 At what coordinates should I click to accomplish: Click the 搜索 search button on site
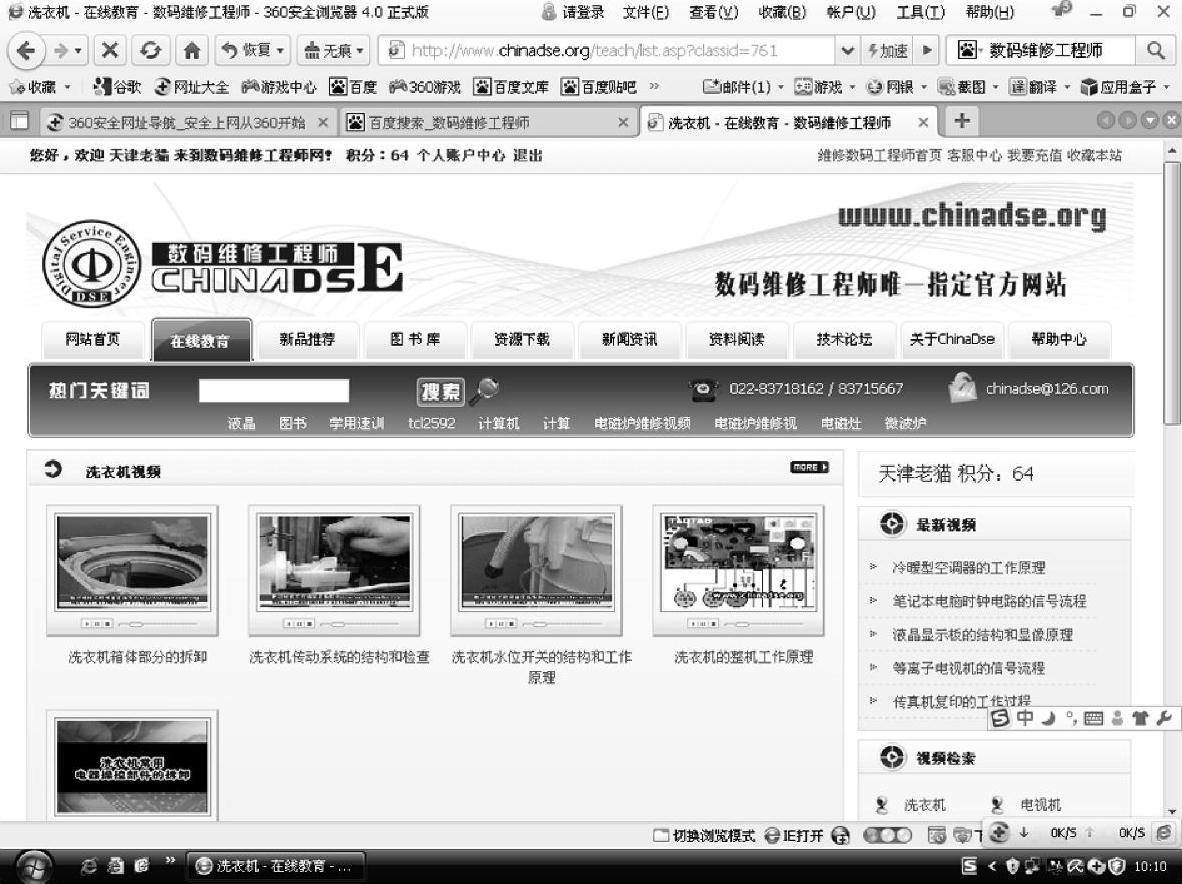pyautogui.click(x=440, y=391)
